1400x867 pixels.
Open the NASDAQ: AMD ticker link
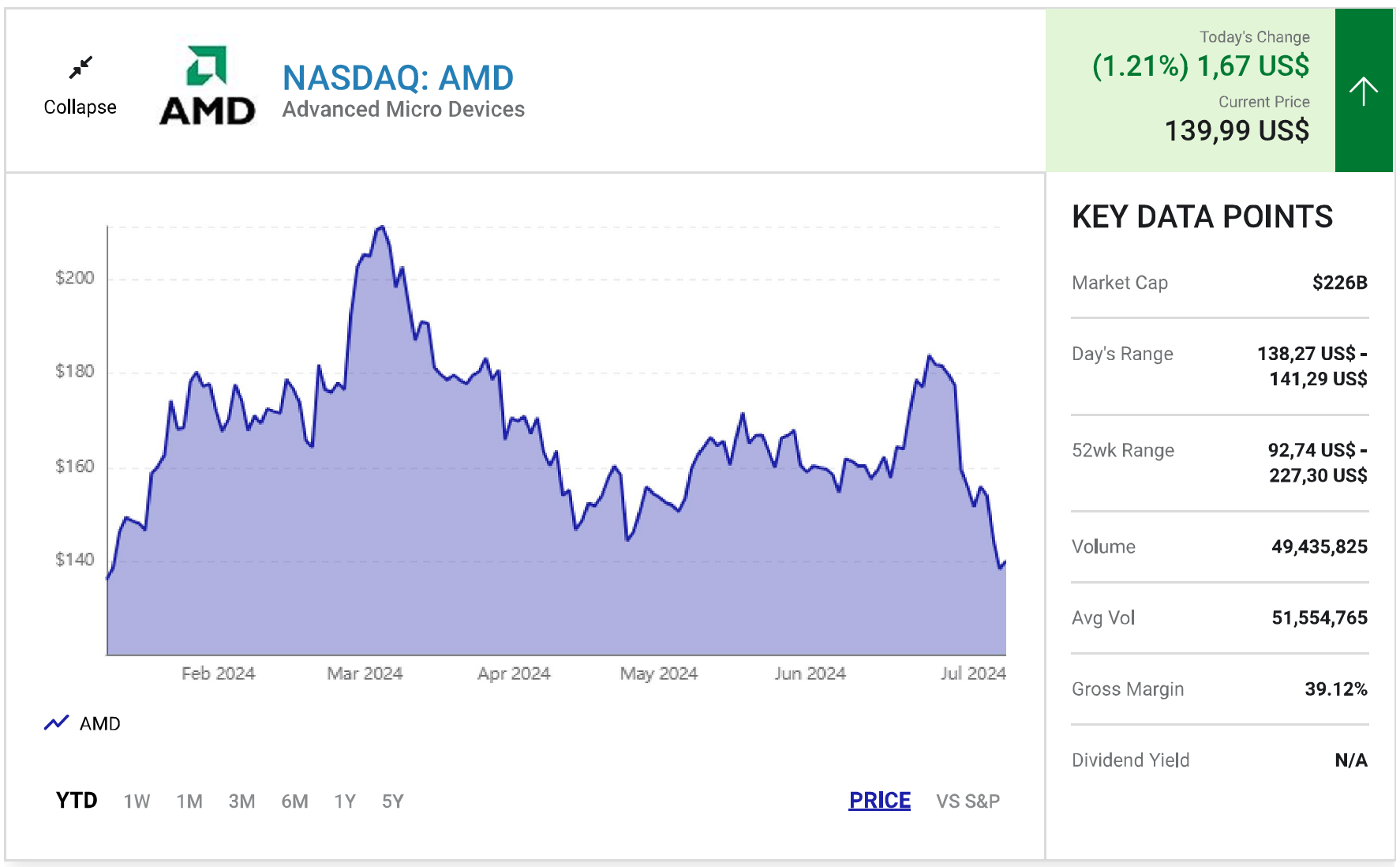pos(398,78)
